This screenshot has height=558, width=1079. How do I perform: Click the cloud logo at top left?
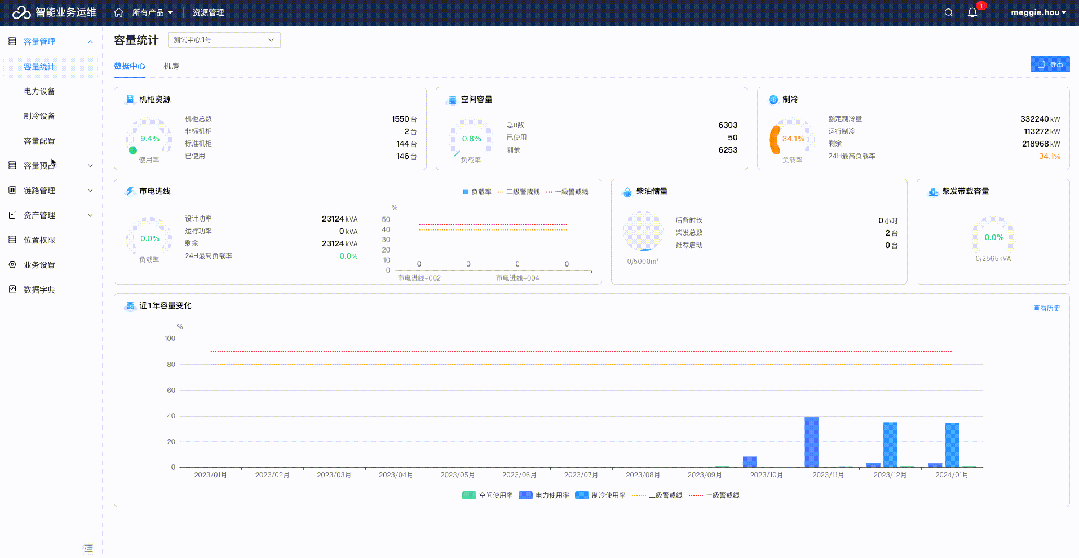coord(21,12)
